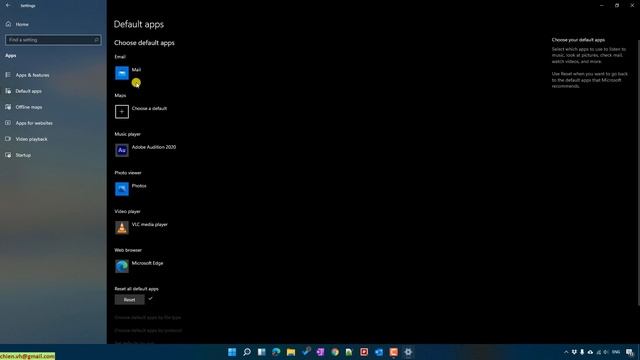
Task: Open the blue pen app taskbar icon
Action: [305, 352]
